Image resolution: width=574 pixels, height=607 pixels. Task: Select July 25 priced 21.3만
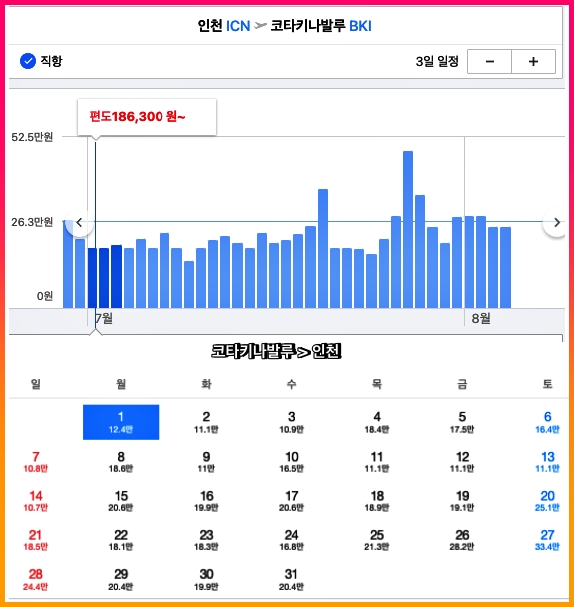[377, 540]
